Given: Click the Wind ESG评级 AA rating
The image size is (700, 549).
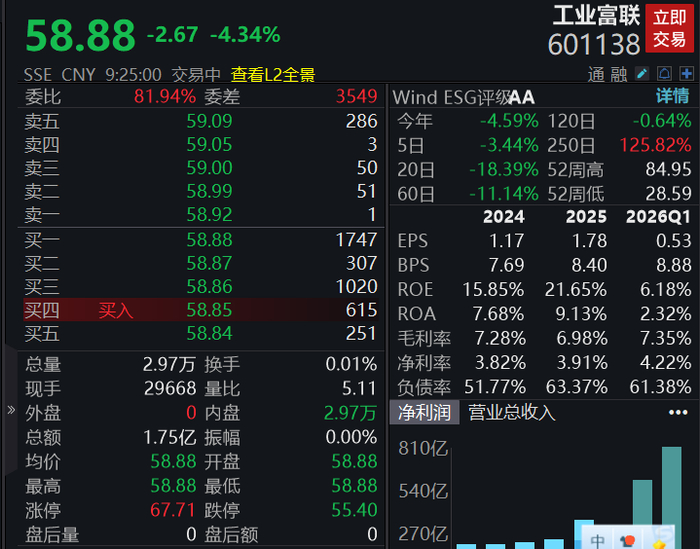Looking at the screenshot, I should [521, 97].
